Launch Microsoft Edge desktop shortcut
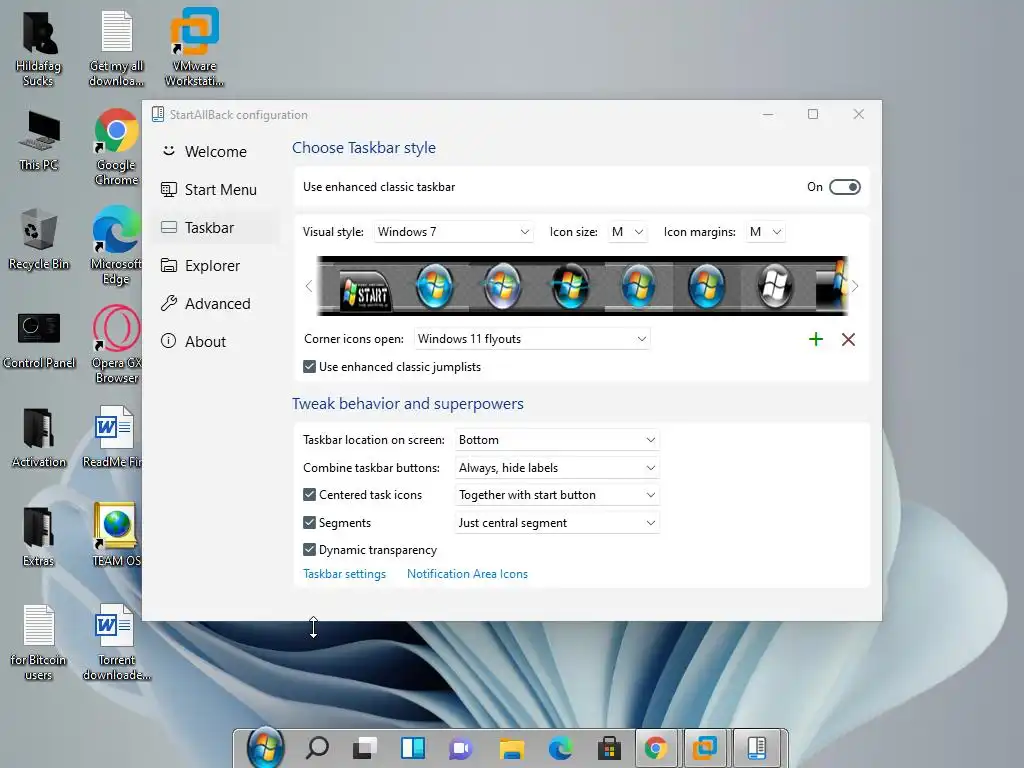 (116, 246)
